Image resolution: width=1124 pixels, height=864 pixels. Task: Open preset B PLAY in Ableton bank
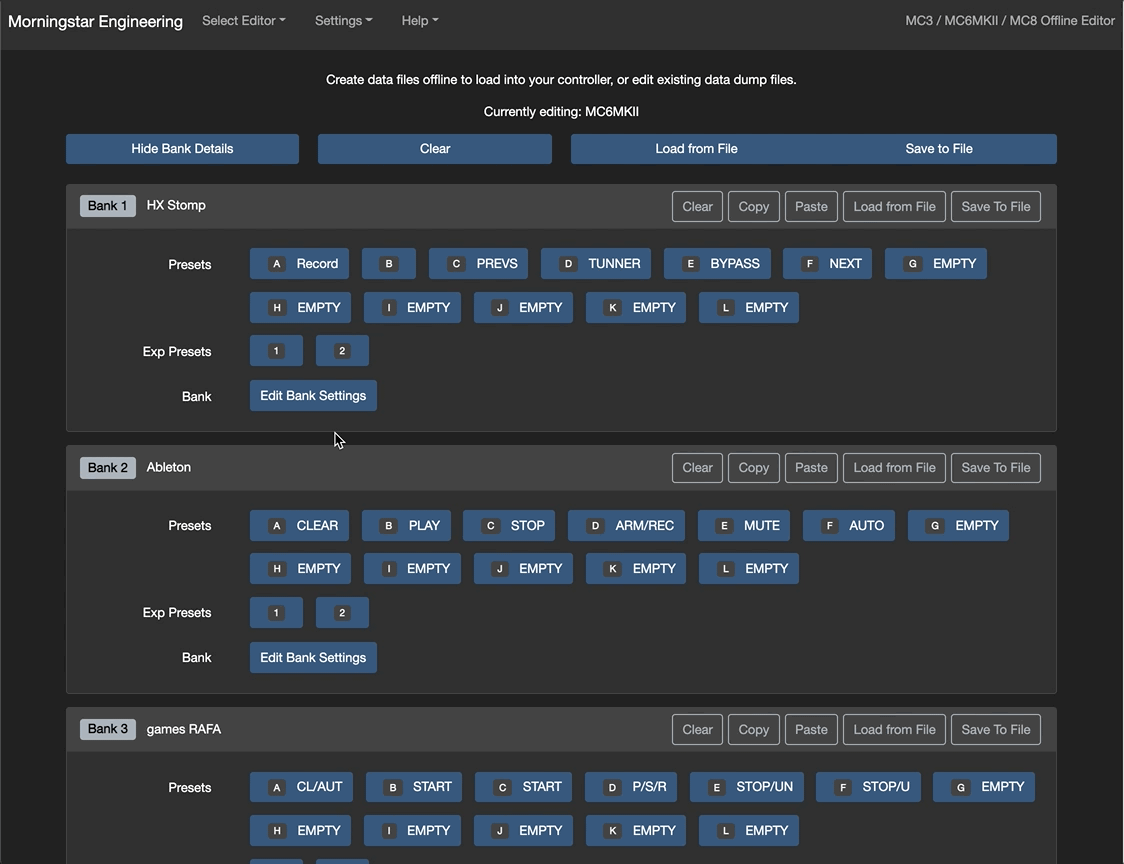[406, 526]
